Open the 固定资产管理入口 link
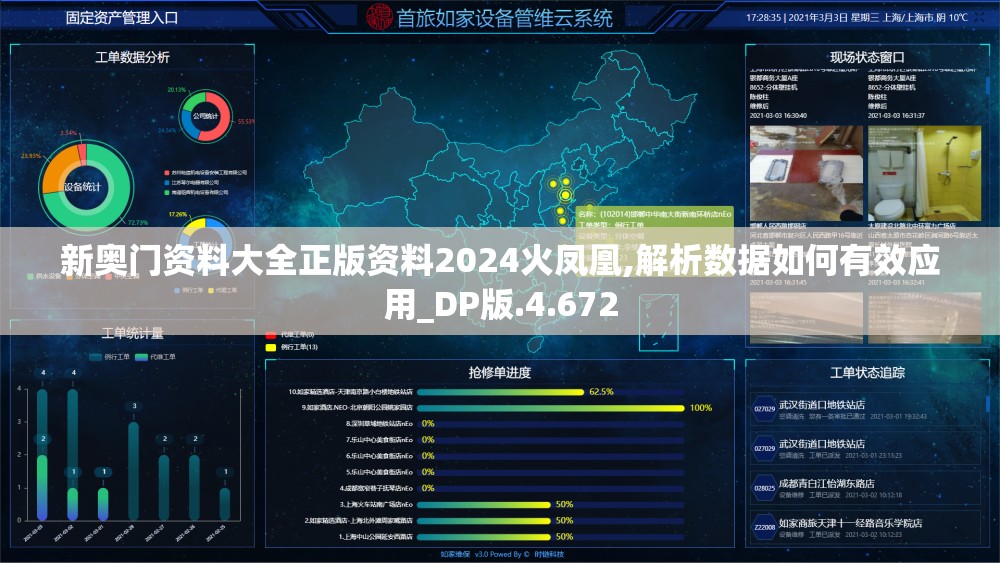1000x563 pixels. [x=122, y=17]
